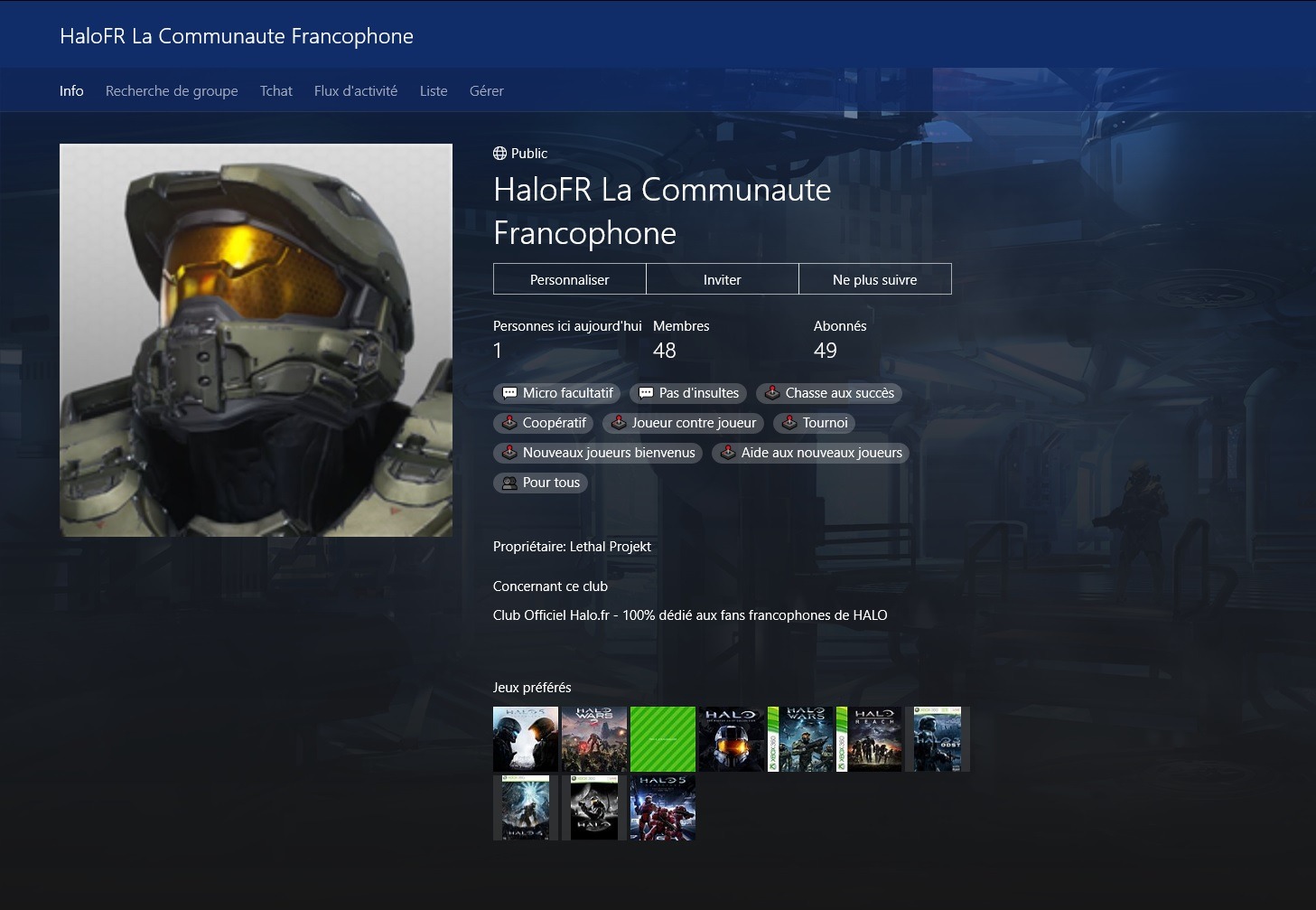Click the Lethal Projekt owner name
The image size is (1316, 910).
[x=610, y=547]
